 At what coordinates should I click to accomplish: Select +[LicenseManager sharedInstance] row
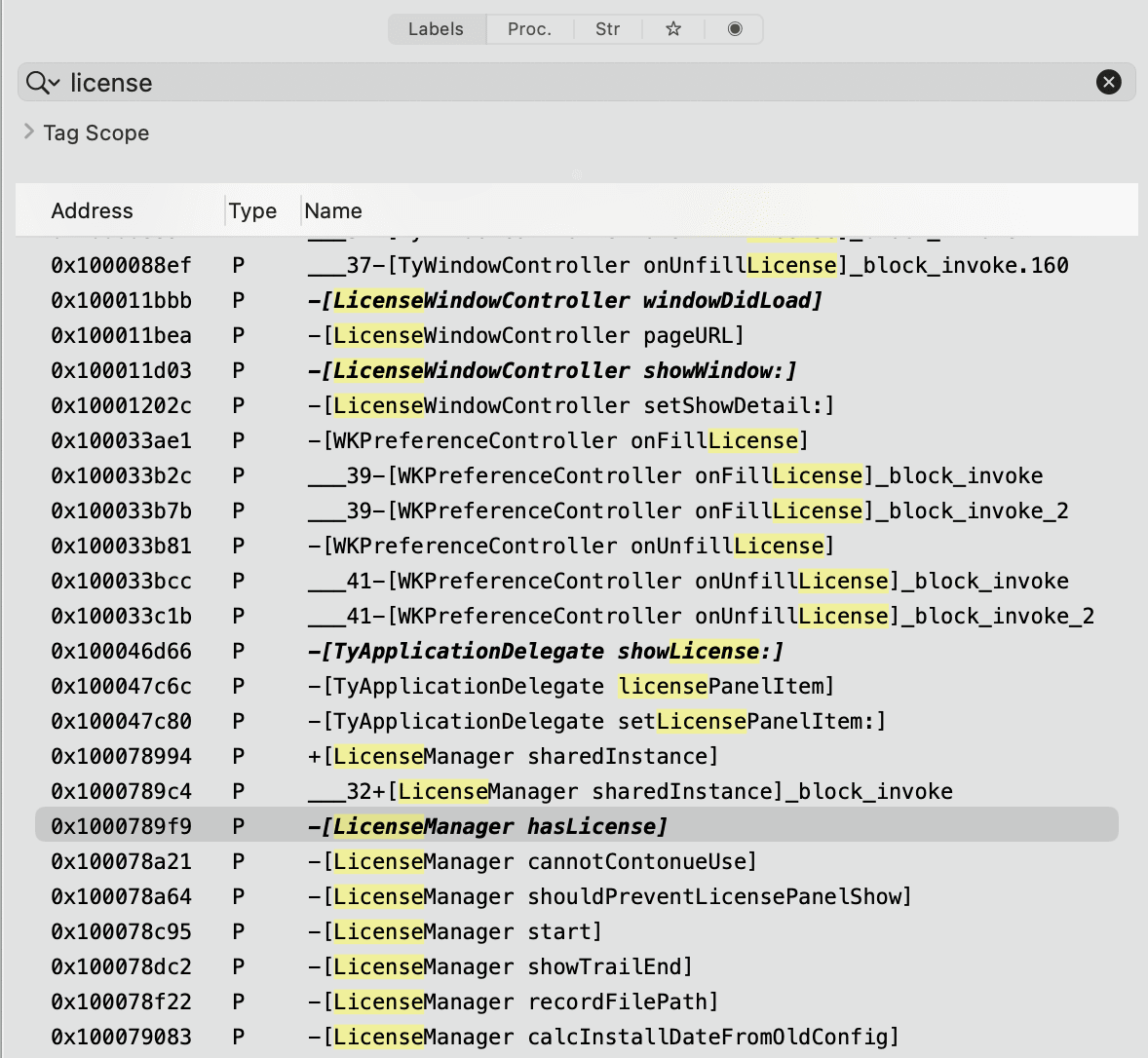click(577, 757)
